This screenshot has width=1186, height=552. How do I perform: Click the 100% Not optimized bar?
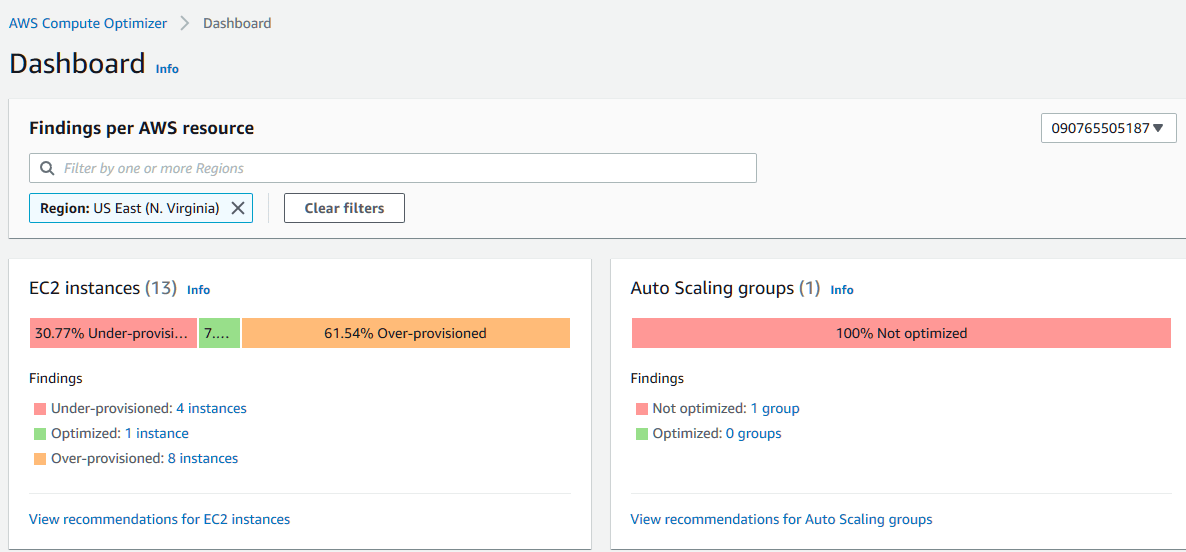(x=901, y=333)
